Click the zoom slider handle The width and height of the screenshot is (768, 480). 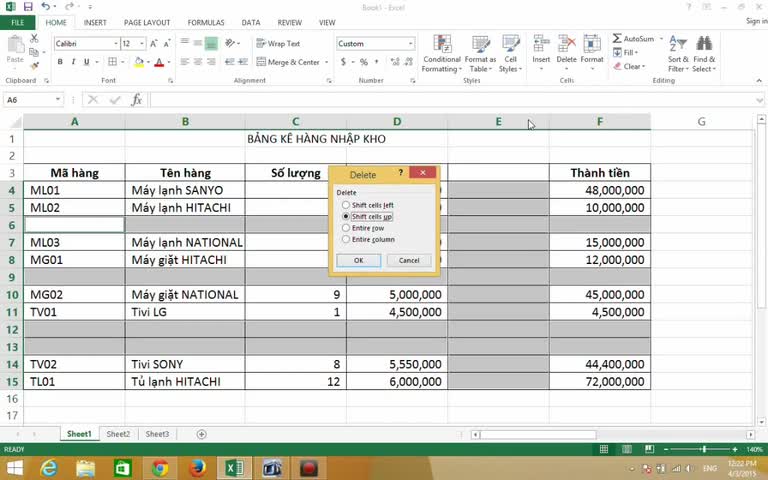click(704, 449)
